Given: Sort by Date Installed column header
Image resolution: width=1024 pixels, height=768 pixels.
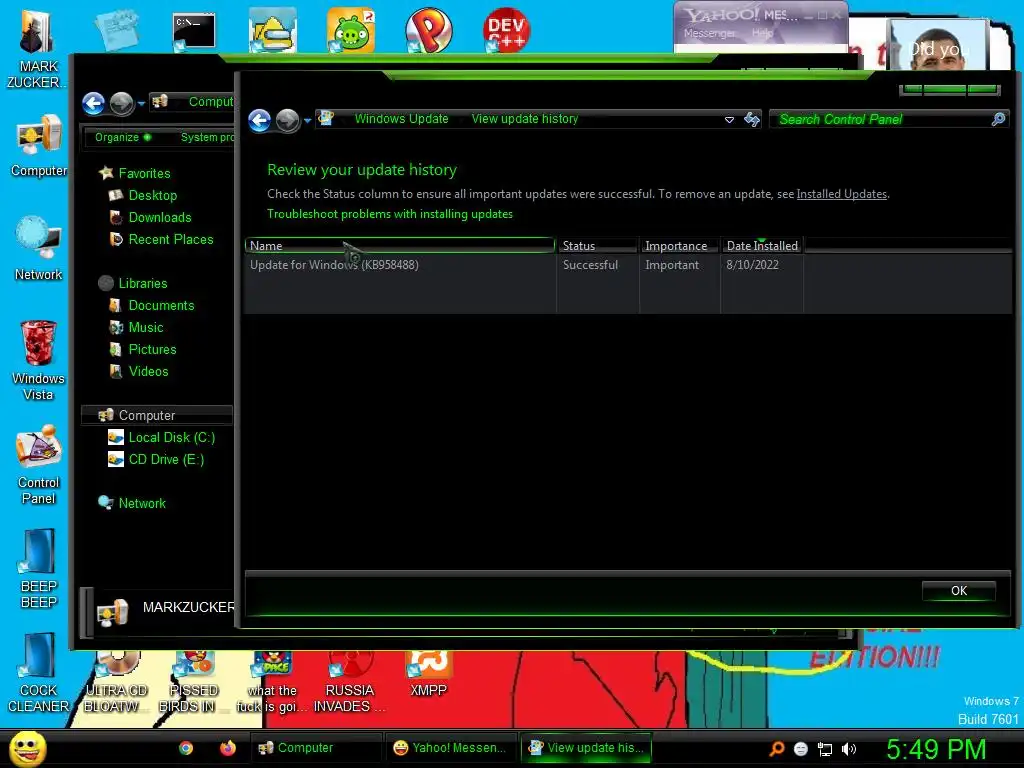Looking at the screenshot, I should tap(762, 246).
